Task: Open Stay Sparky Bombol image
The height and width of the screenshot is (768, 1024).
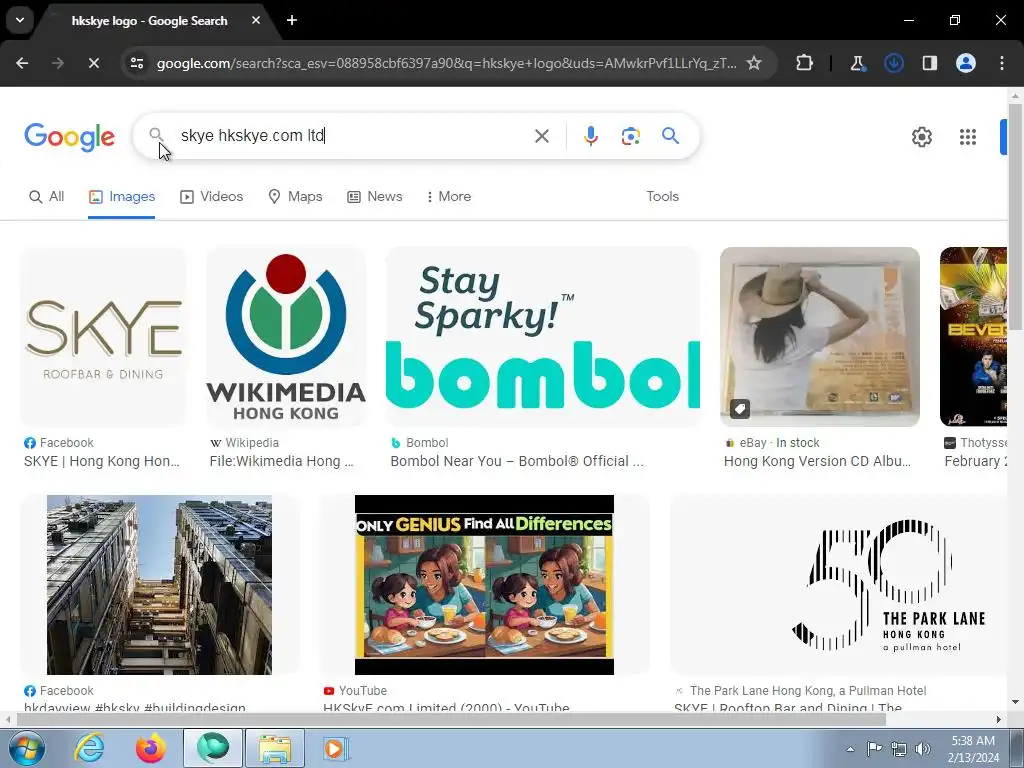Action: pyautogui.click(x=543, y=337)
